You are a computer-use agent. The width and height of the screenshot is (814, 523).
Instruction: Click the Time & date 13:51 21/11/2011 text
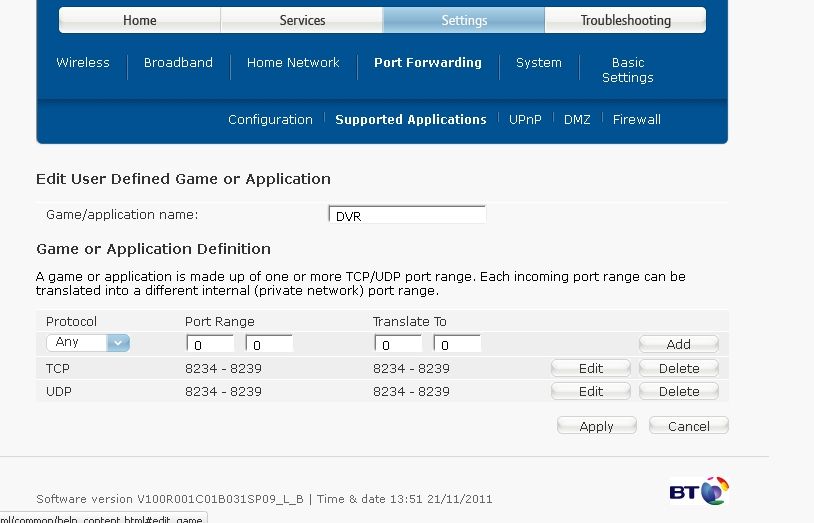coord(404,499)
